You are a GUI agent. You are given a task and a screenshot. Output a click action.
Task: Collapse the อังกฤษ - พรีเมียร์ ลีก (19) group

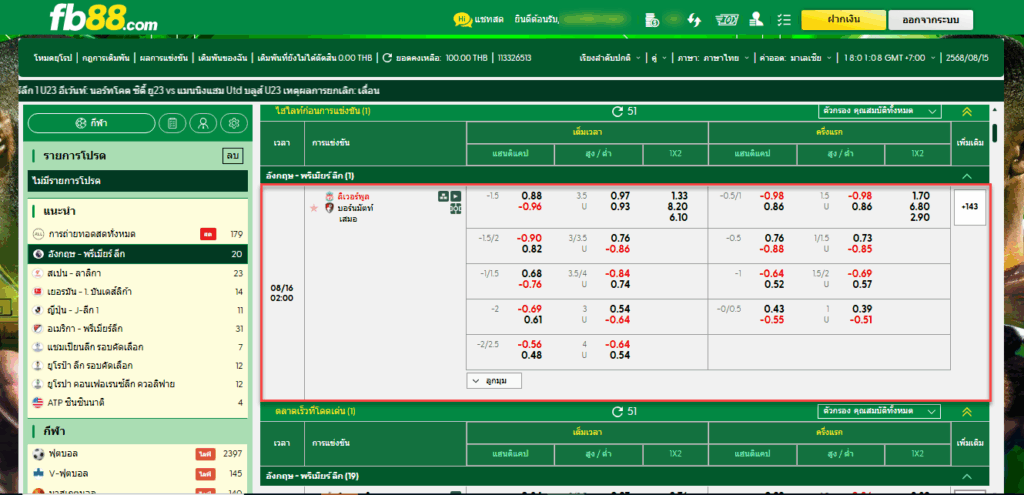click(x=967, y=476)
